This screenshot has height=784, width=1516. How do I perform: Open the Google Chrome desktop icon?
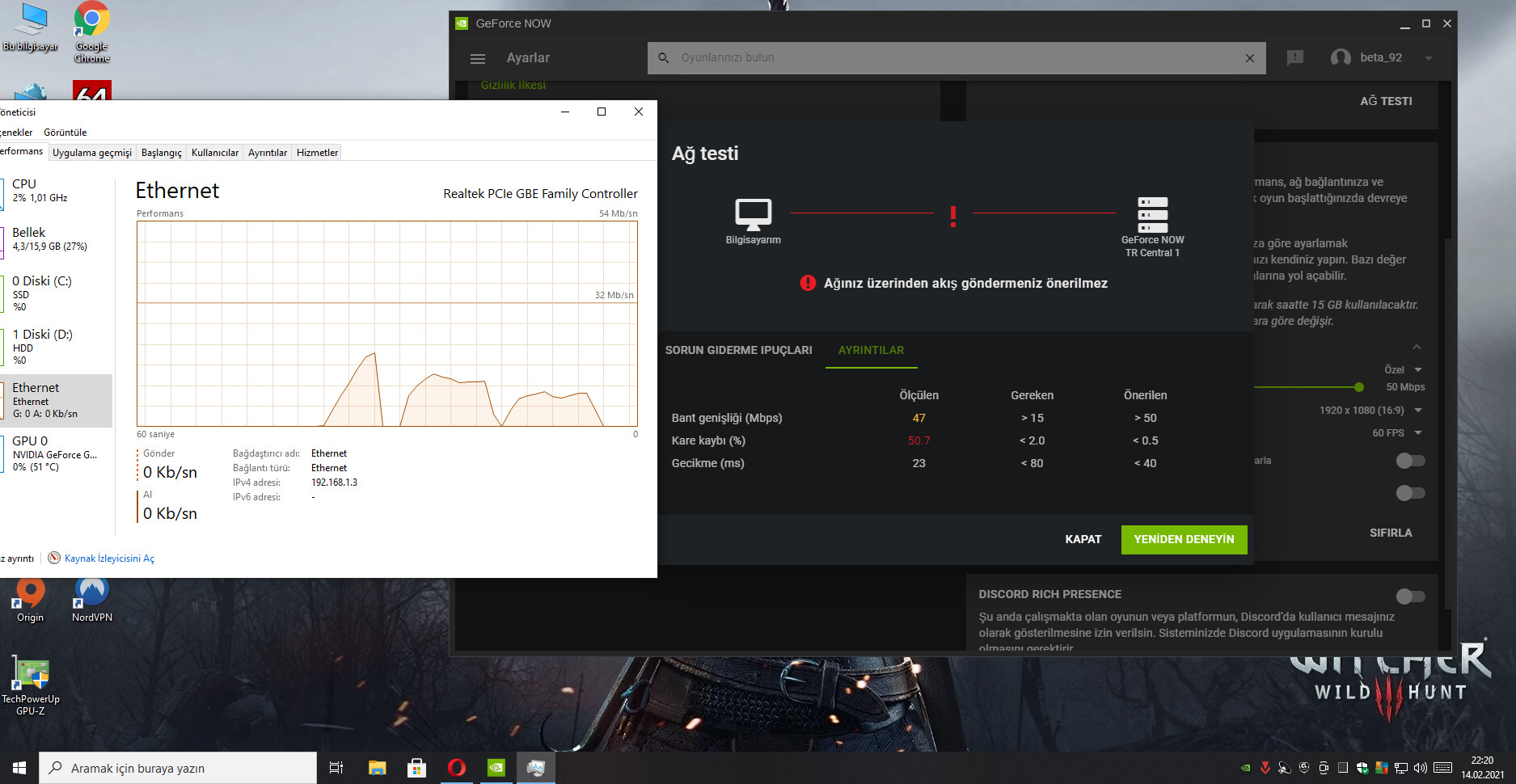pyautogui.click(x=92, y=32)
